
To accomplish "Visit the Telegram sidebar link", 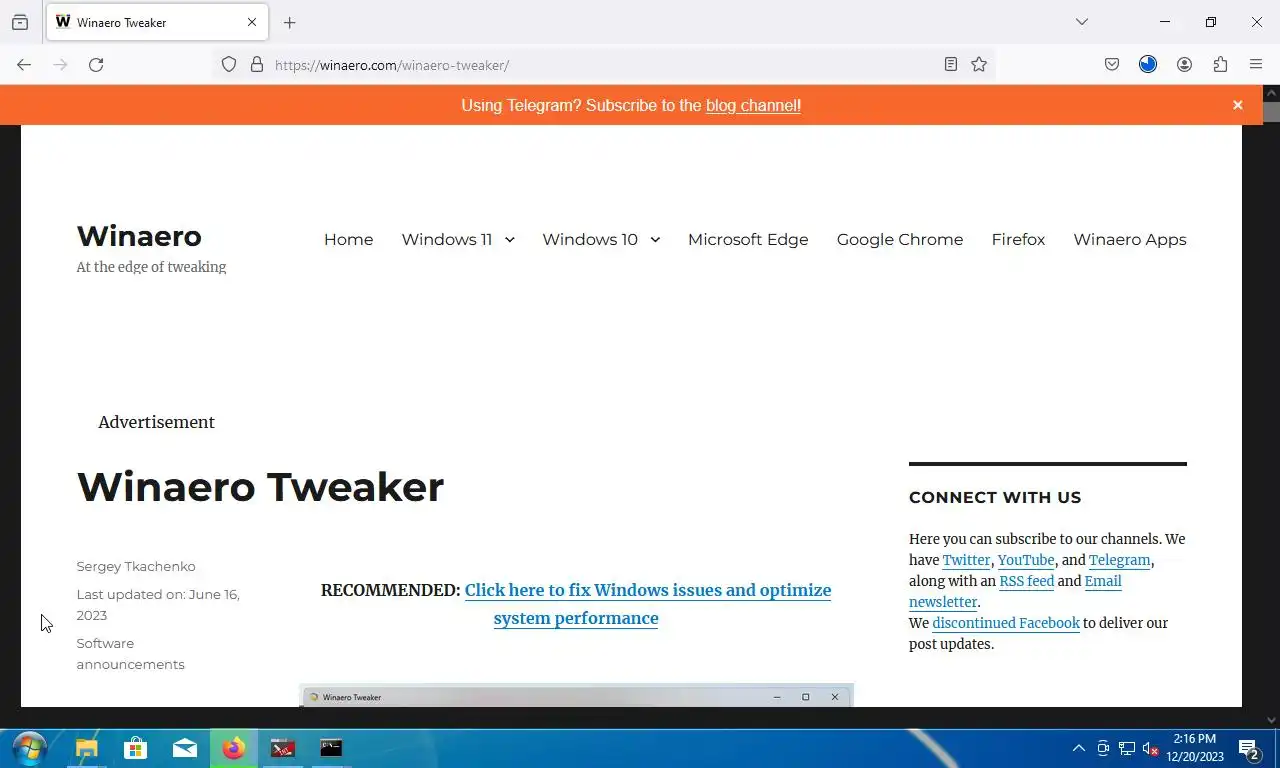I will click(x=1119, y=560).
